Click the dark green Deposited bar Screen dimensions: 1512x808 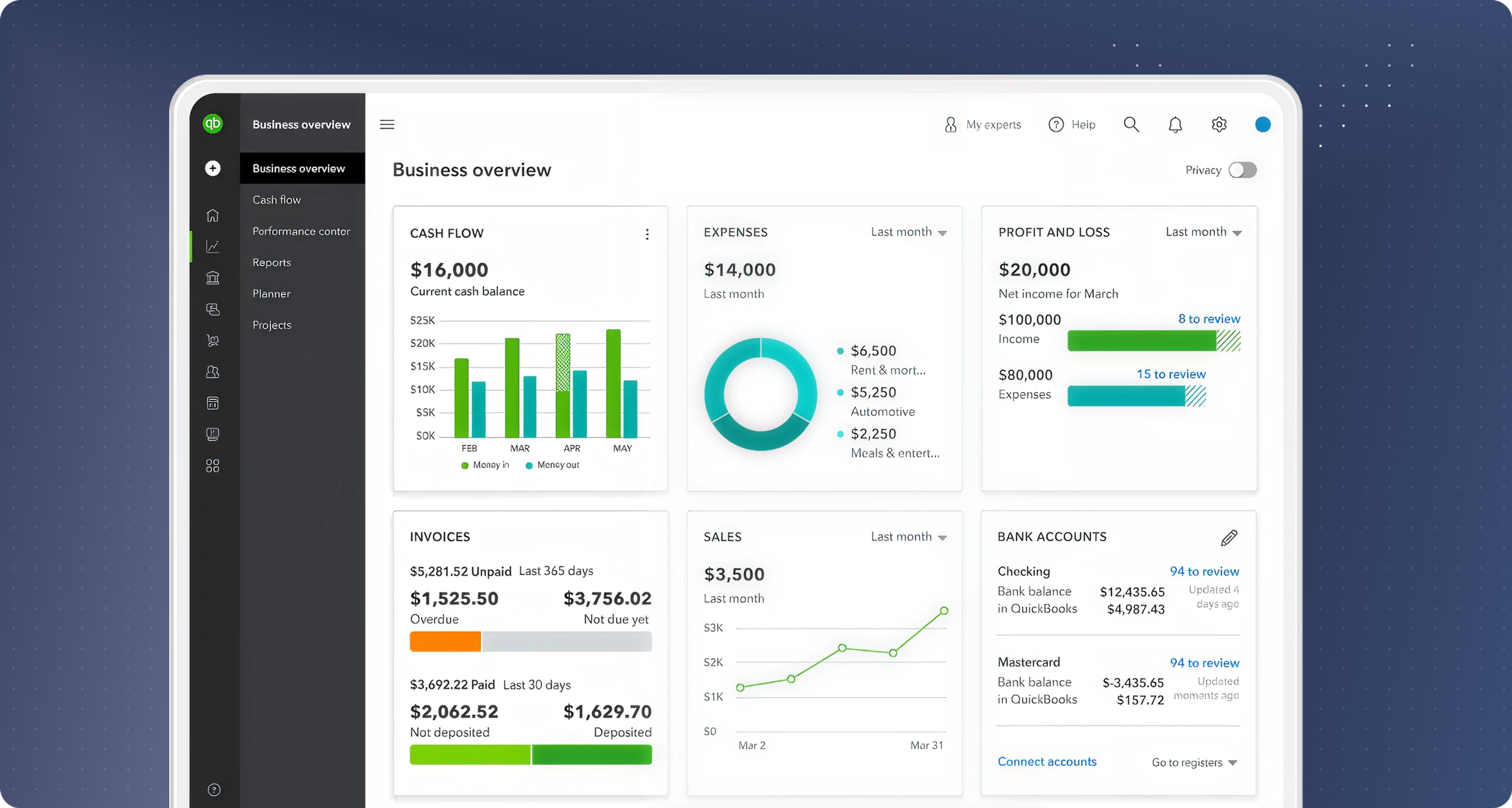[592, 754]
